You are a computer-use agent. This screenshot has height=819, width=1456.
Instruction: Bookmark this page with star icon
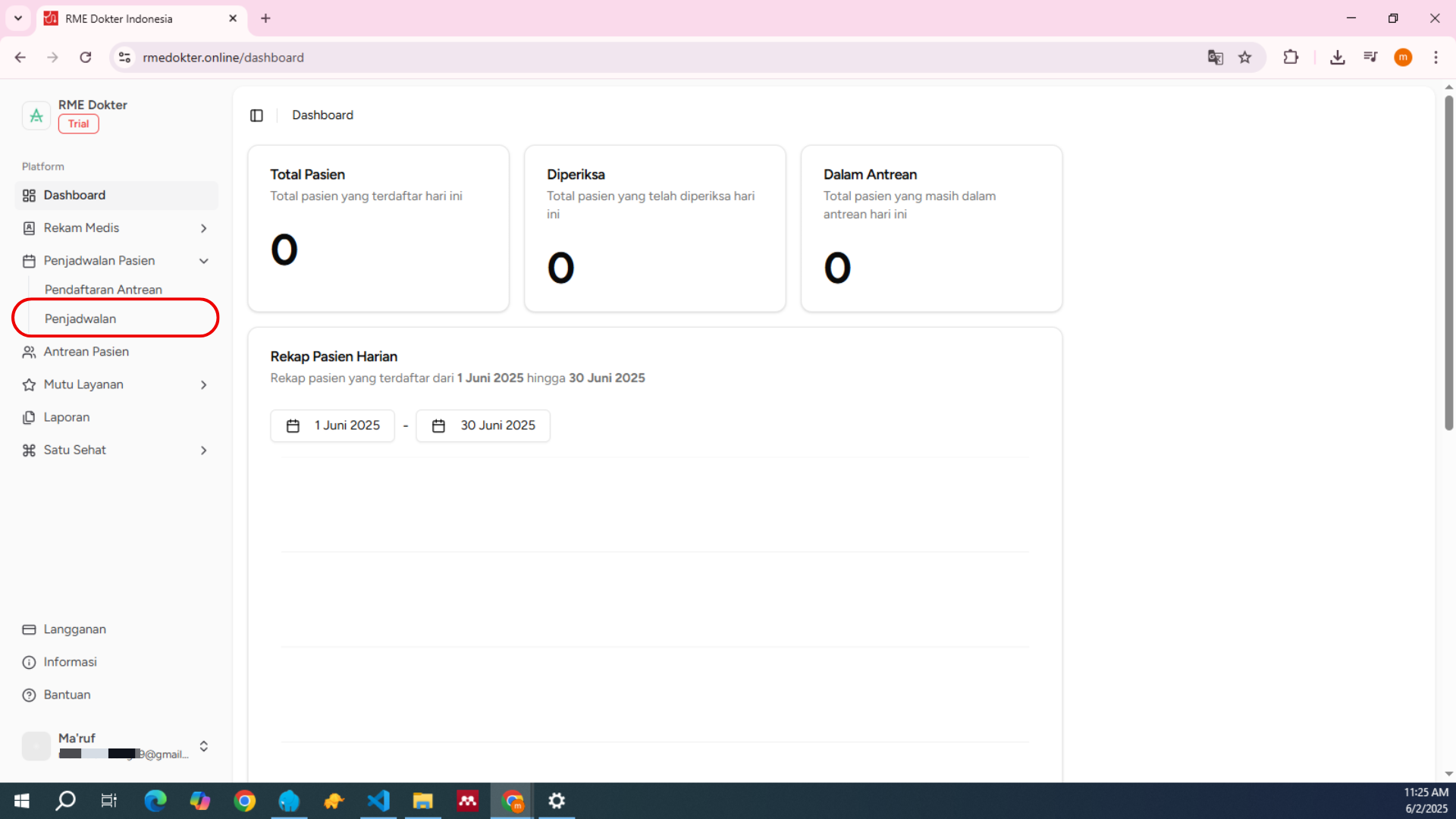1245,58
